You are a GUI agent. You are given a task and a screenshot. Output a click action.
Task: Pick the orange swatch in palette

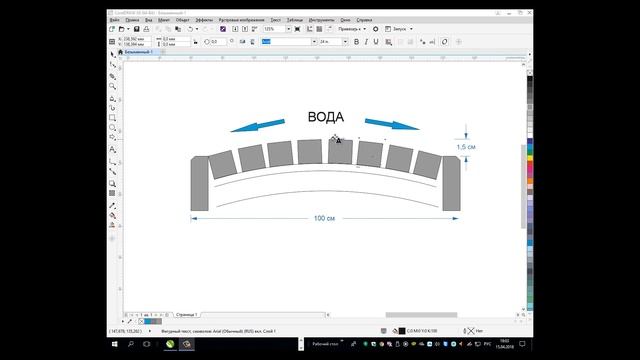(530, 180)
